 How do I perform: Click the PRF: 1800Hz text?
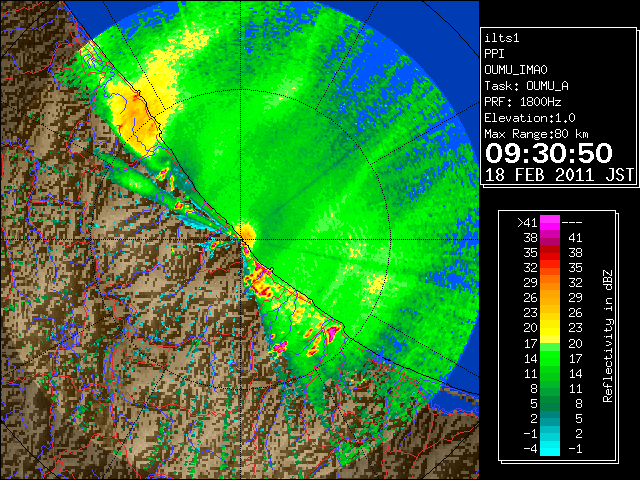[x=523, y=102]
